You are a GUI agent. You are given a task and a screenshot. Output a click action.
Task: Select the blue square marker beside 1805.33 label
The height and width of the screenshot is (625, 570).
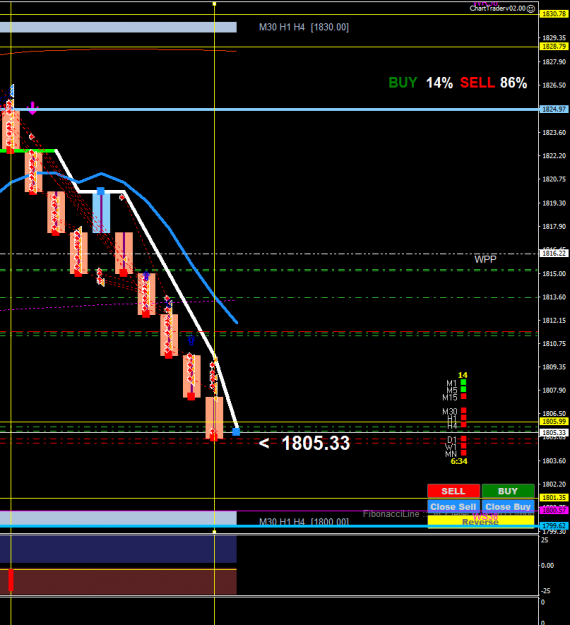click(x=236, y=432)
